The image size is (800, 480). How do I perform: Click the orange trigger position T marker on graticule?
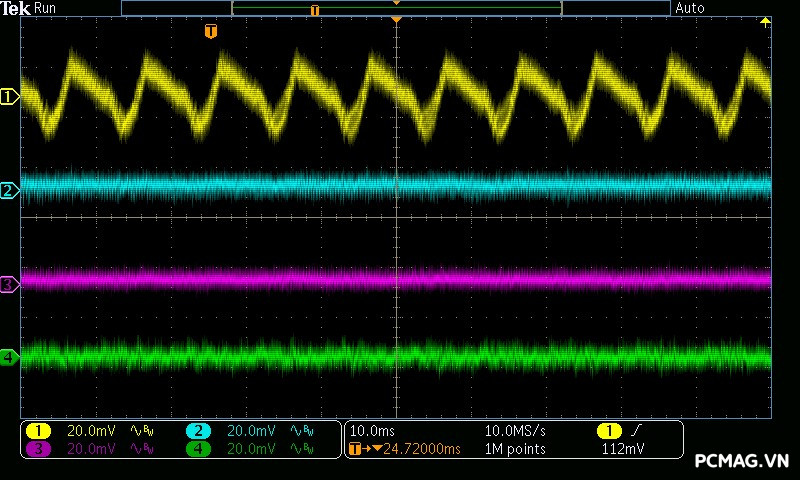(x=210, y=32)
